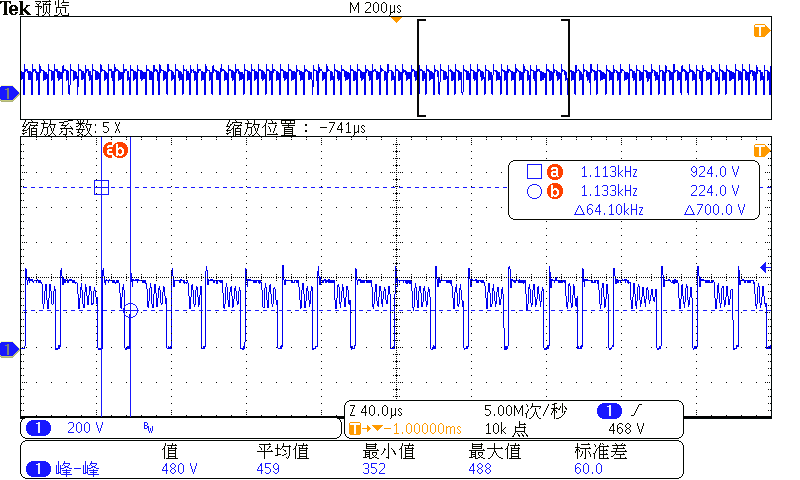800x480 pixels.
Task: Click the 200 V vertical scale readout
Action: pyautogui.click(x=85, y=427)
